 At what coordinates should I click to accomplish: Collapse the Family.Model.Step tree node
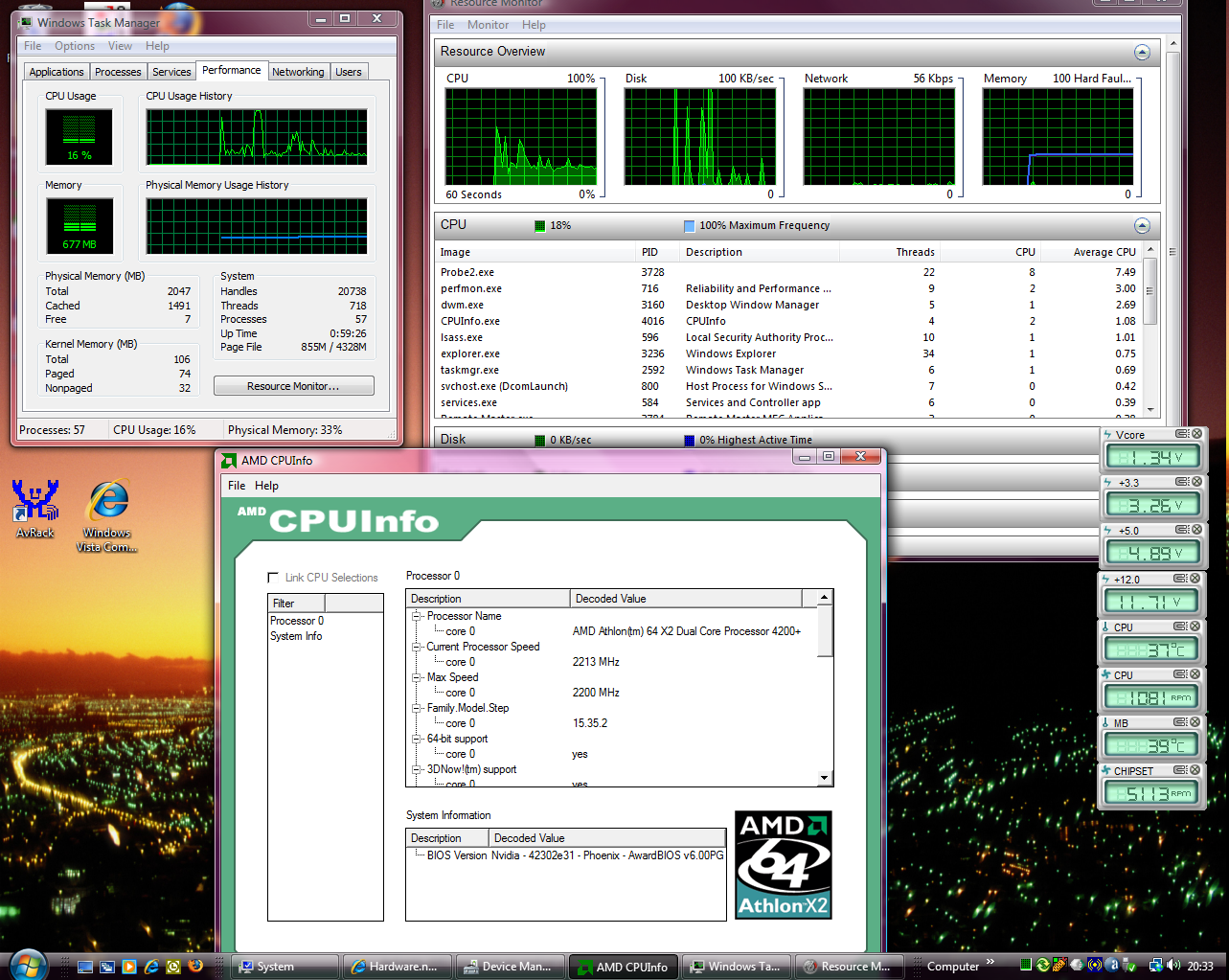[417, 708]
